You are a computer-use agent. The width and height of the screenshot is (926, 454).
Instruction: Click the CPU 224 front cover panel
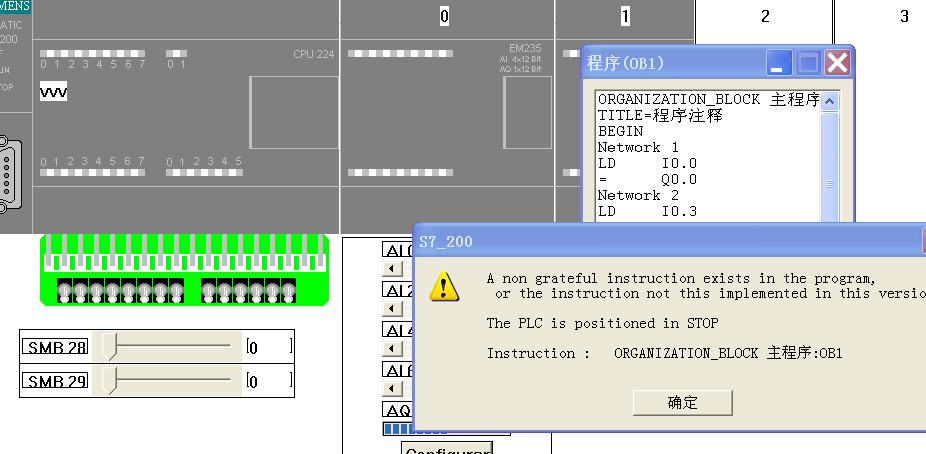coord(294,112)
